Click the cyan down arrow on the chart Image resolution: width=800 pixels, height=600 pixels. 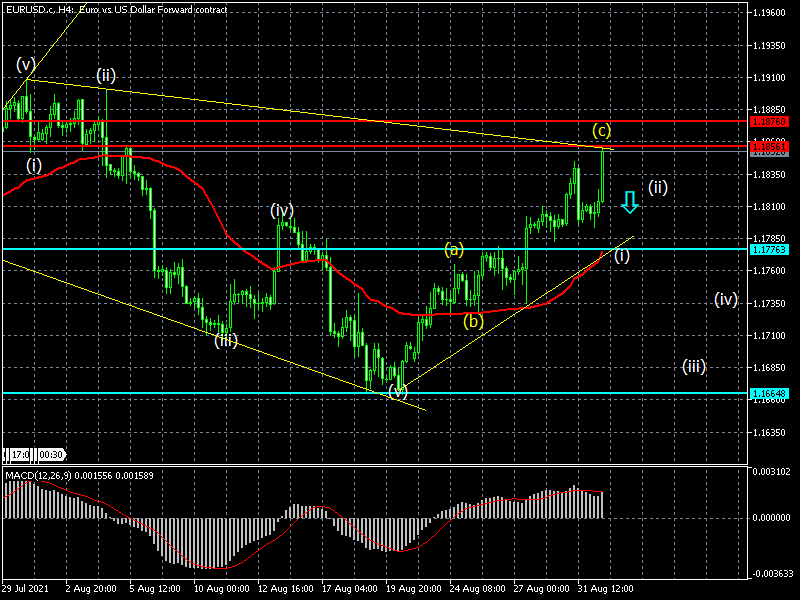tap(630, 202)
